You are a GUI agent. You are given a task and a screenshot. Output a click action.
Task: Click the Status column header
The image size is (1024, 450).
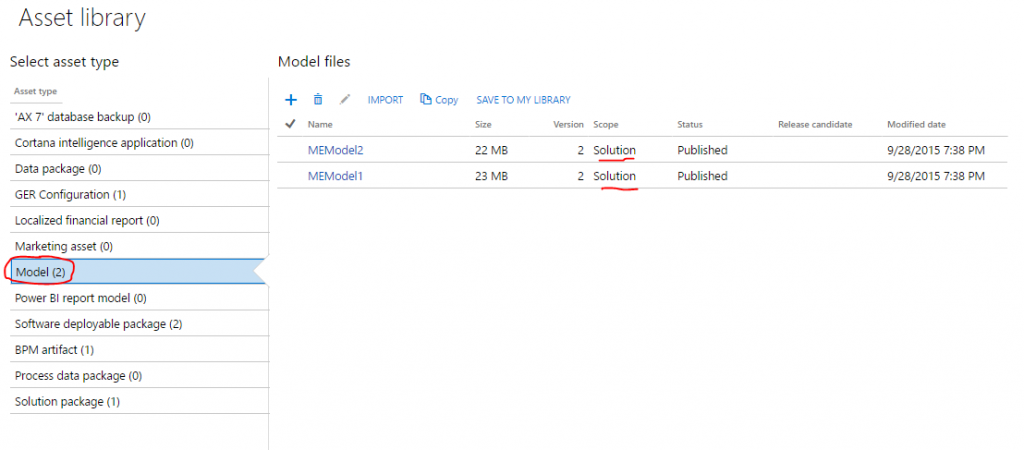click(x=690, y=125)
